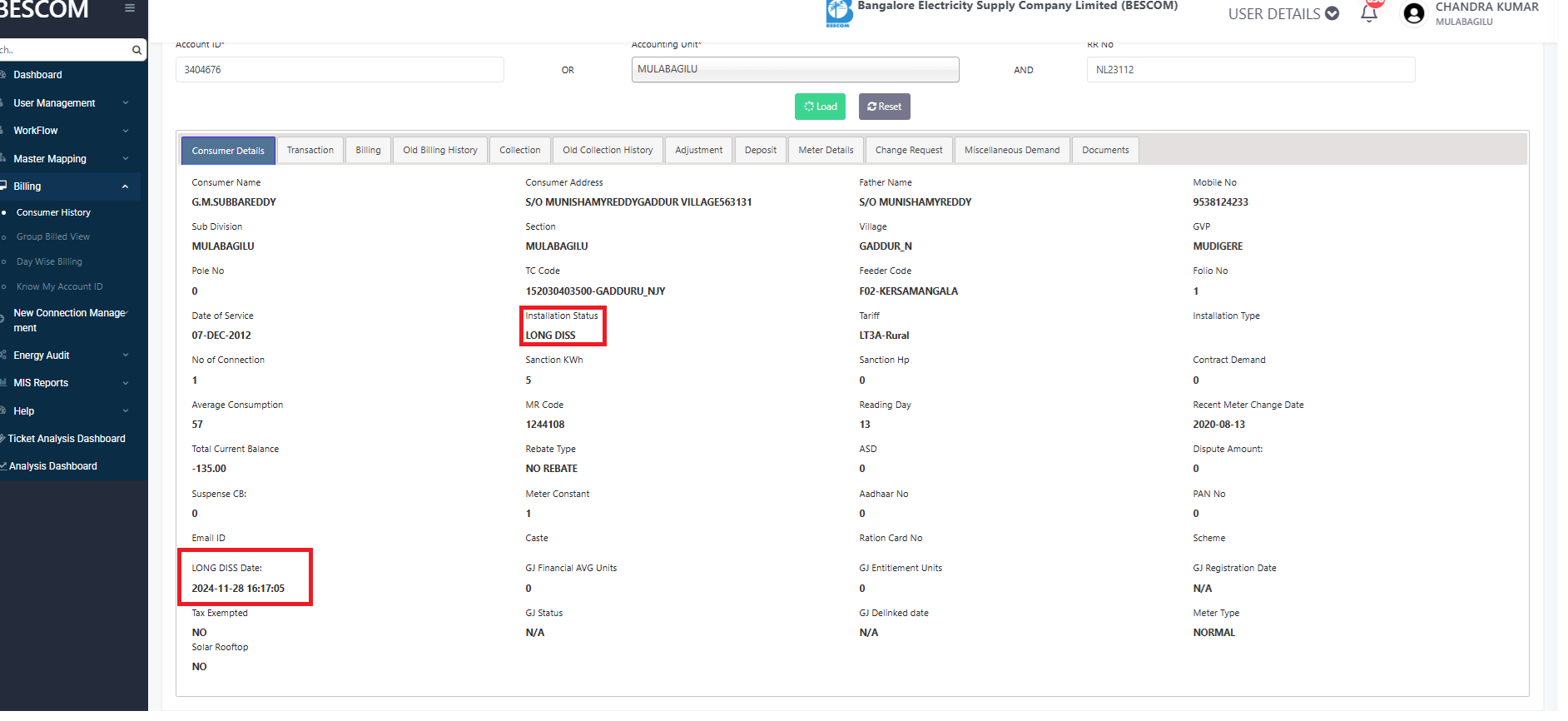Switch to the Documents tab
Viewport: 1568px width, 721px height.
tap(1105, 151)
